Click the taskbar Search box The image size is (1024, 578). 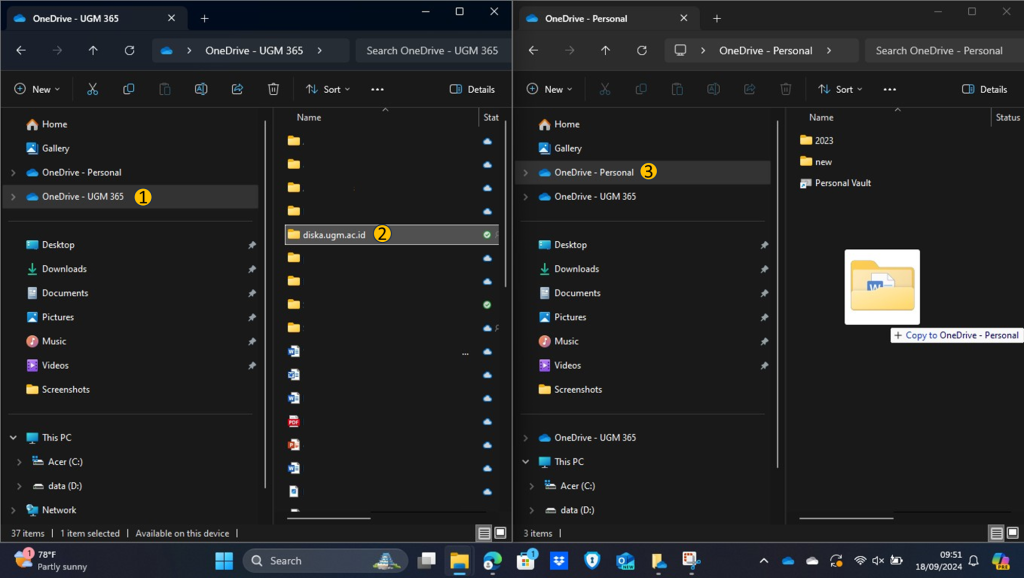(x=325, y=560)
